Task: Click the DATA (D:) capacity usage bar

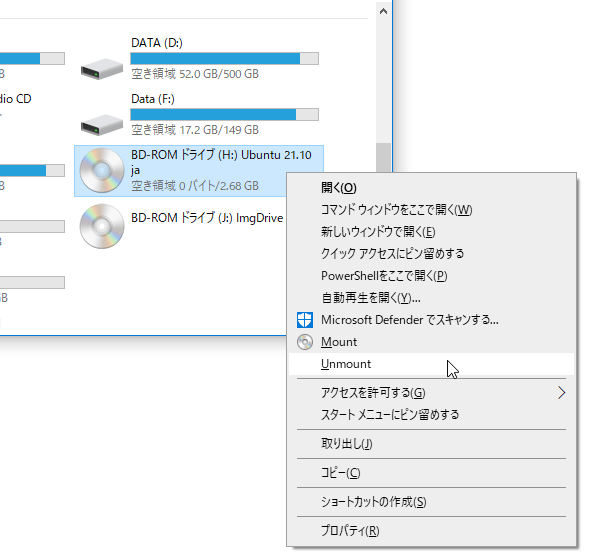Action: click(225, 59)
